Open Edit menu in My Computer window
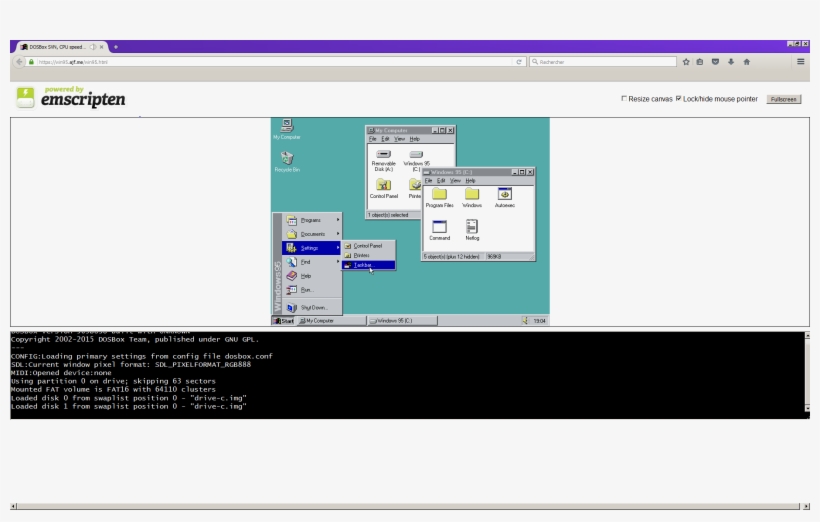Screen dimensions: 820x522 [385, 139]
